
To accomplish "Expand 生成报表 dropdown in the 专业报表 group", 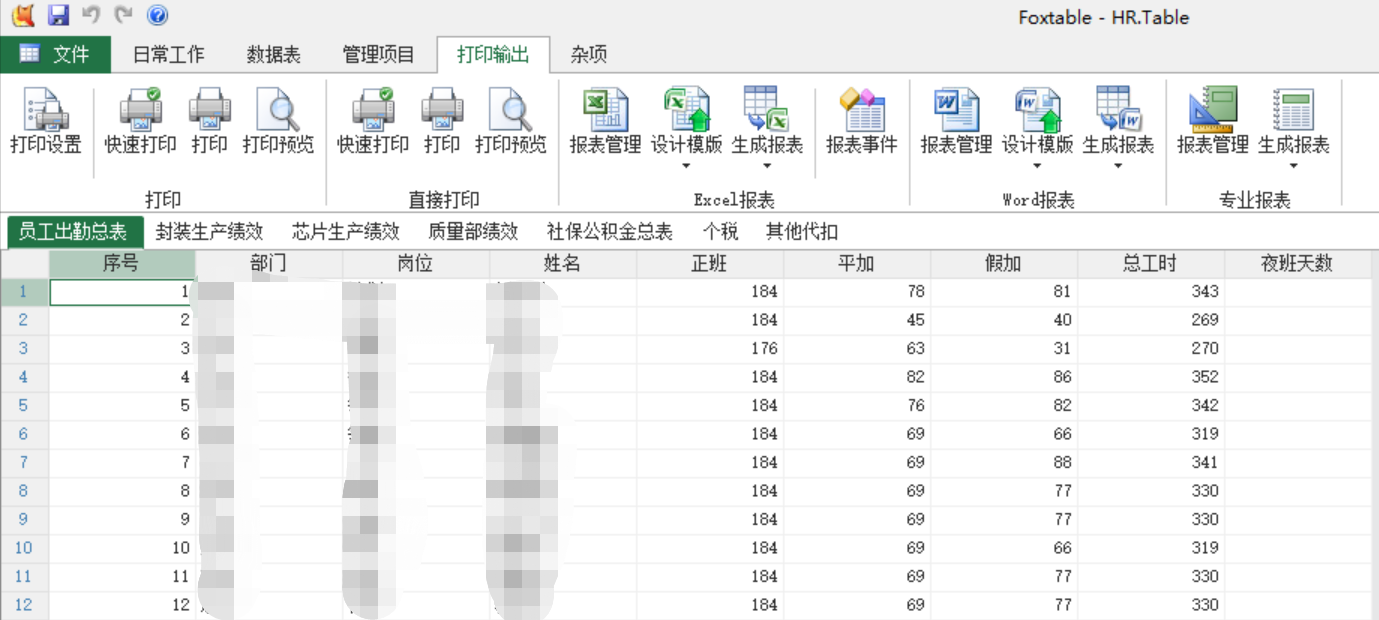I will click(1293, 166).
